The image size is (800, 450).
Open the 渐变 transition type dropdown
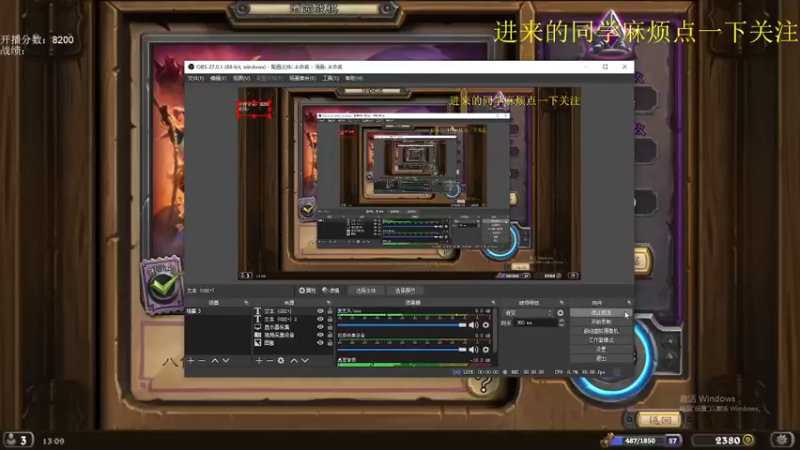click(x=528, y=313)
